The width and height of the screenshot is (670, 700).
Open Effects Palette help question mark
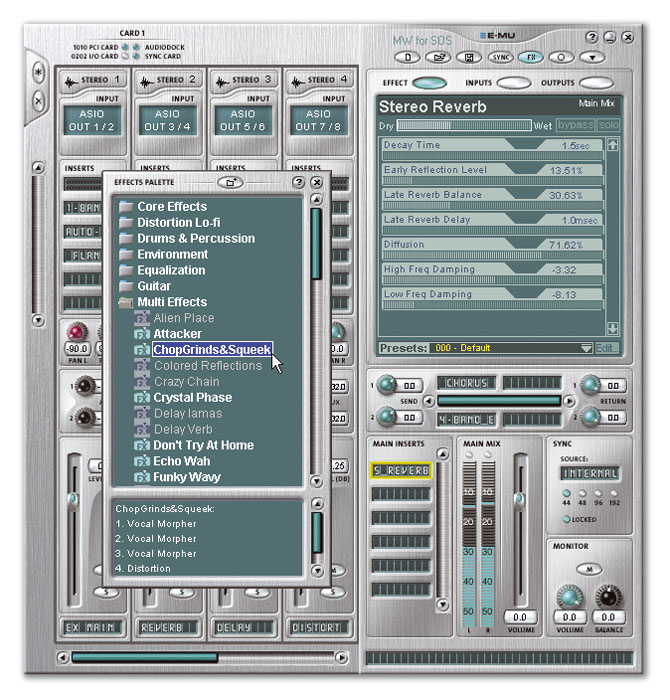click(x=298, y=183)
